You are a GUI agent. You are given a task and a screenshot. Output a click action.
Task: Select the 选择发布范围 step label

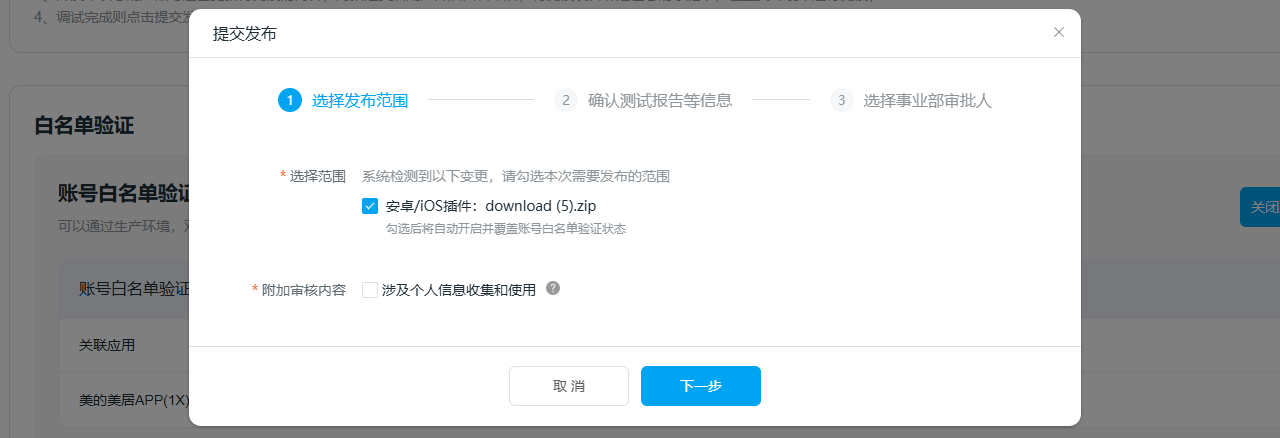(x=360, y=100)
